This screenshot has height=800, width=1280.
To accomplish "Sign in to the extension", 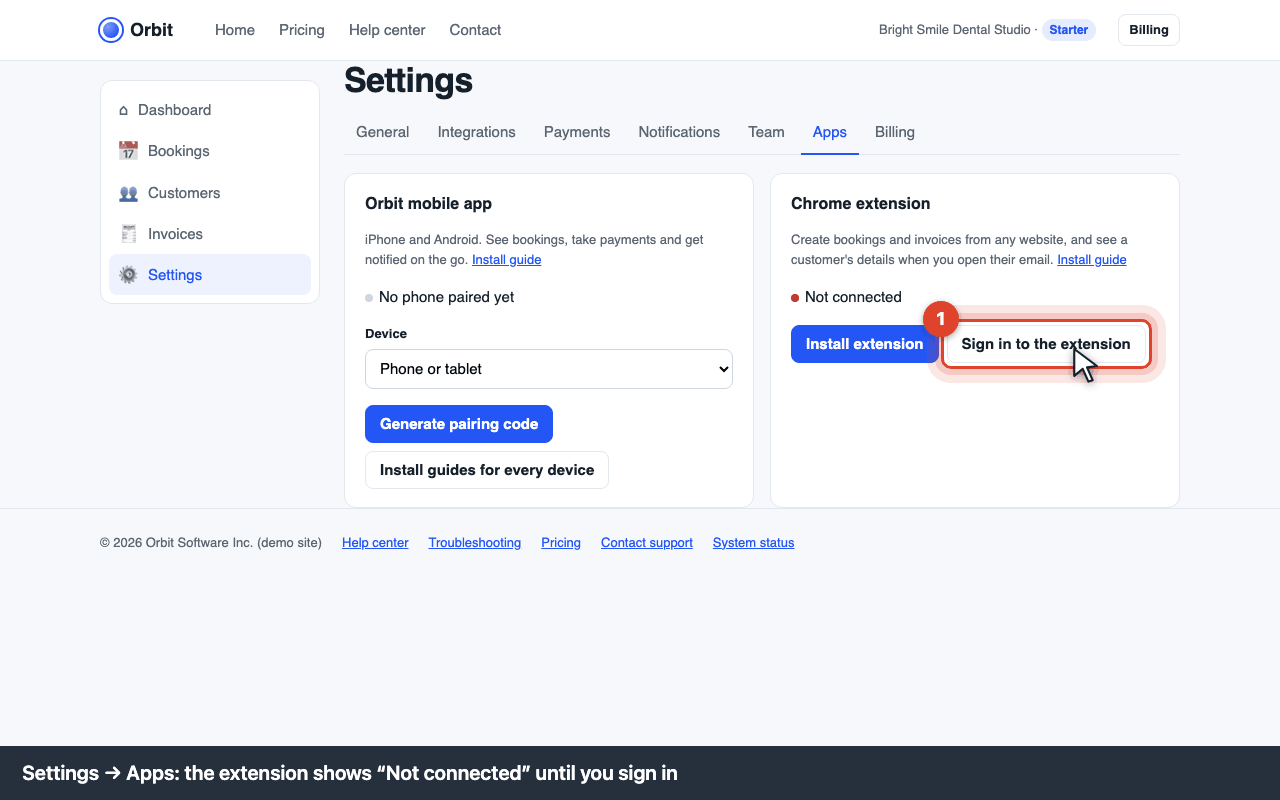I will [x=1046, y=344].
